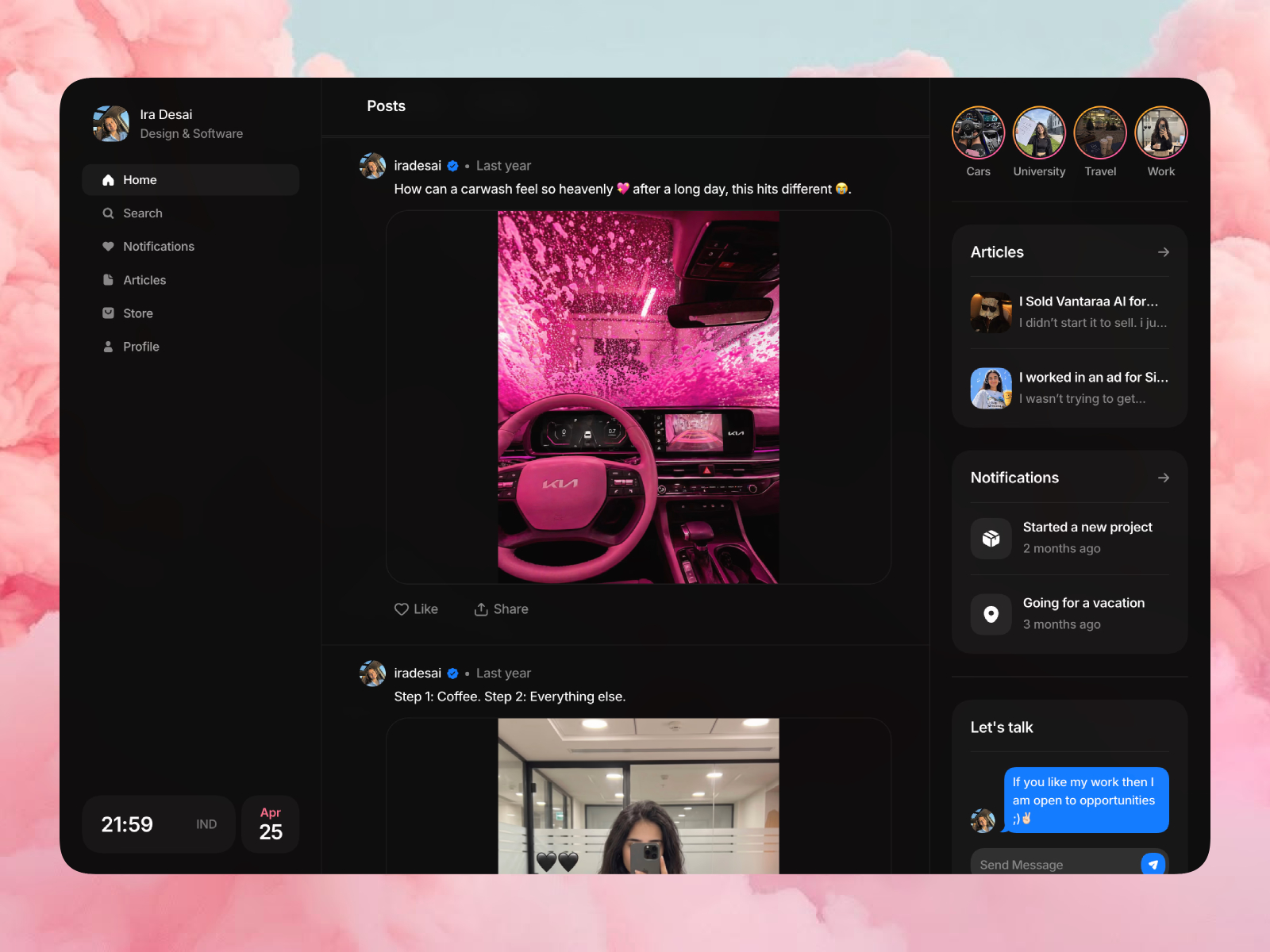Viewport: 1270px width, 952px height.
Task: Click the Store bag icon
Action: (x=108, y=313)
